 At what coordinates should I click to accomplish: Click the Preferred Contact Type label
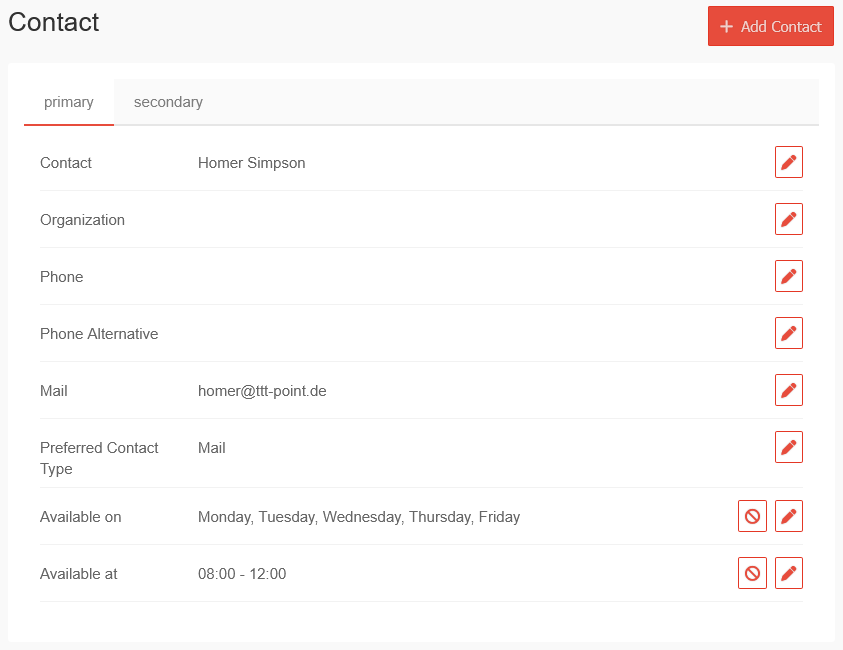click(99, 458)
